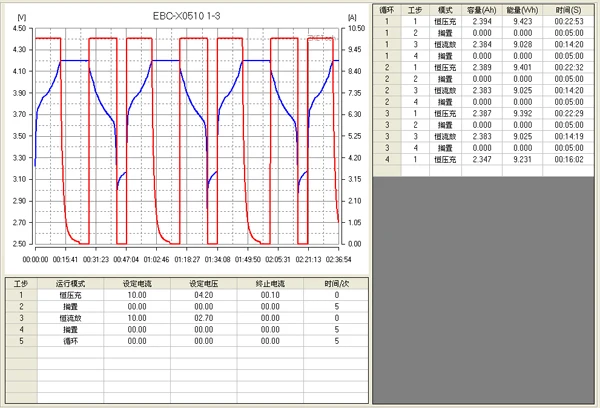Click the 设定电压 column header
Viewport: 600px width, 408px height.
204,284
